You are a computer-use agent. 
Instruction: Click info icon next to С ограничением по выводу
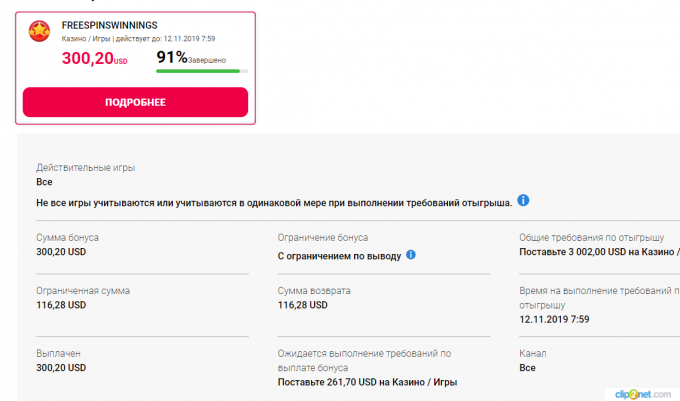(x=411, y=255)
